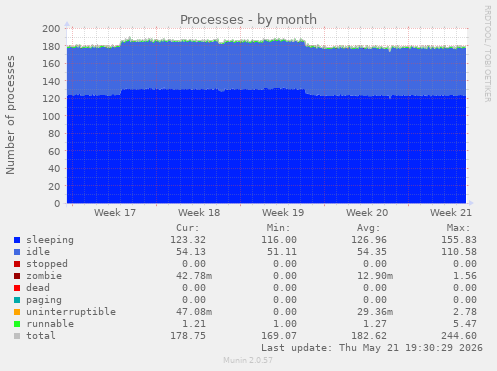Click zombie maximum value 1.56
The width and height of the screenshot is (497, 371).
pos(465,276)
